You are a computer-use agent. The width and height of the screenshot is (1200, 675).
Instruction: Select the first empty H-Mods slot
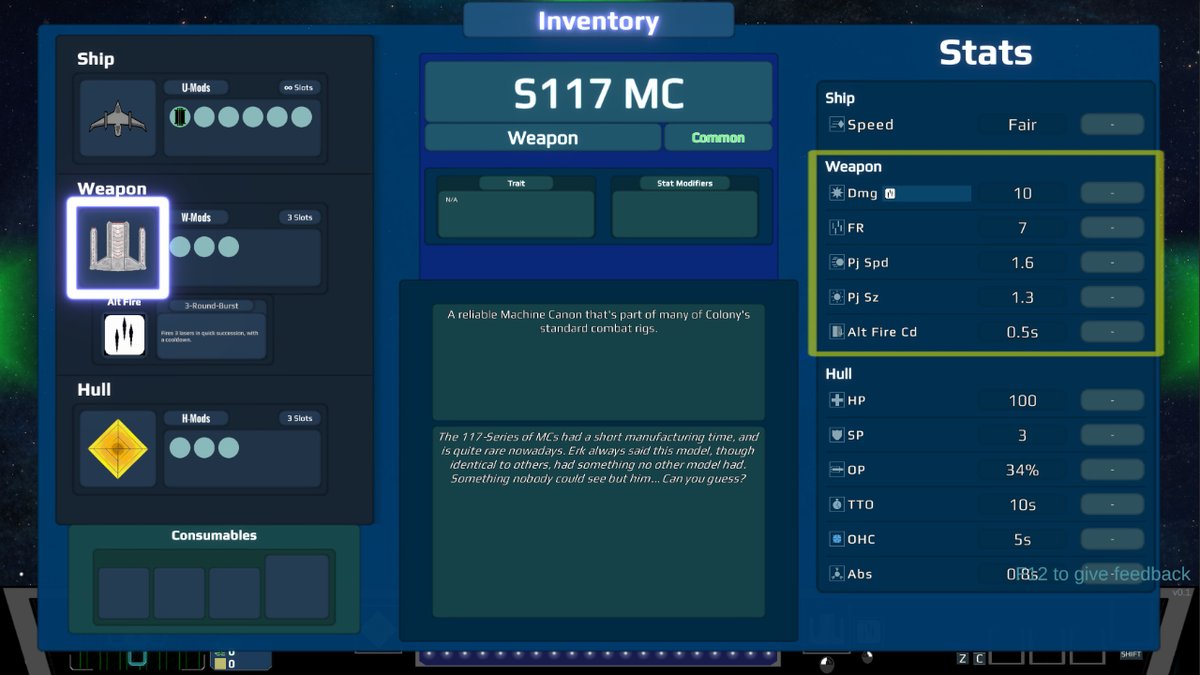click(x=180, y=448)
